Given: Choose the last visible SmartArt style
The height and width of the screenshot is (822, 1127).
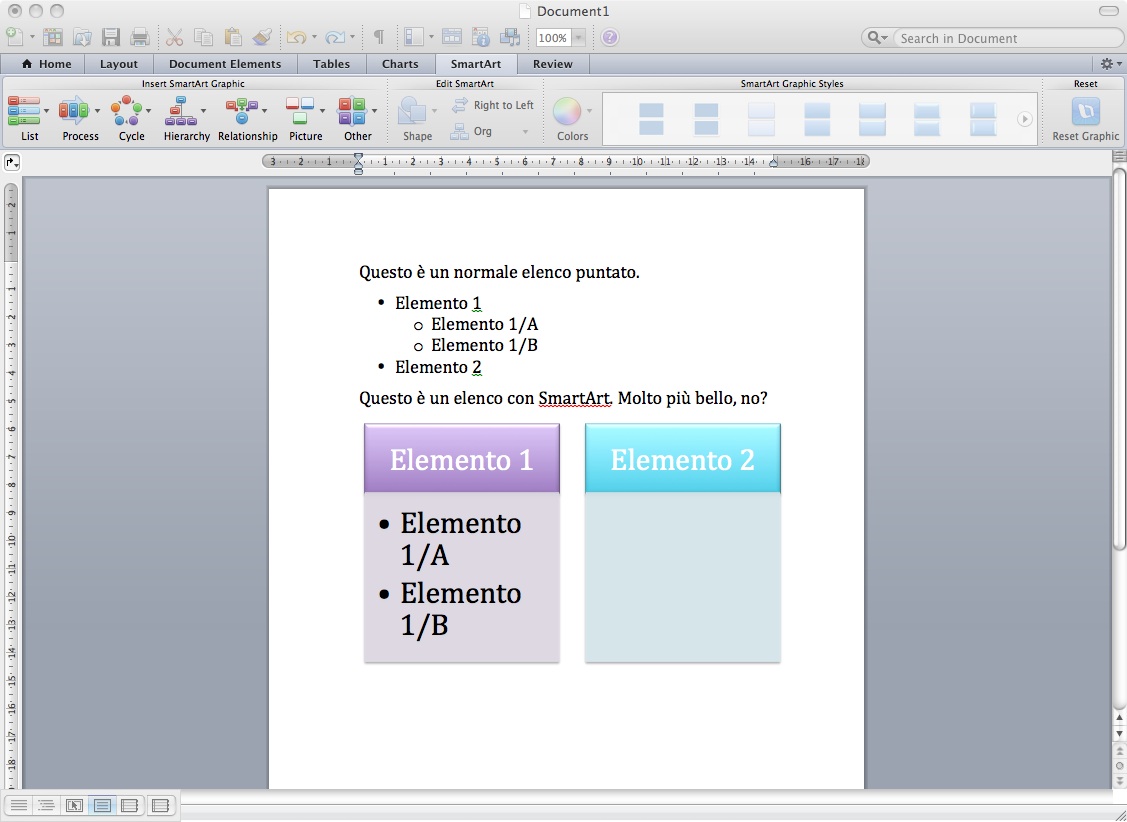Looking at the screenshot, I should [983, 119].
